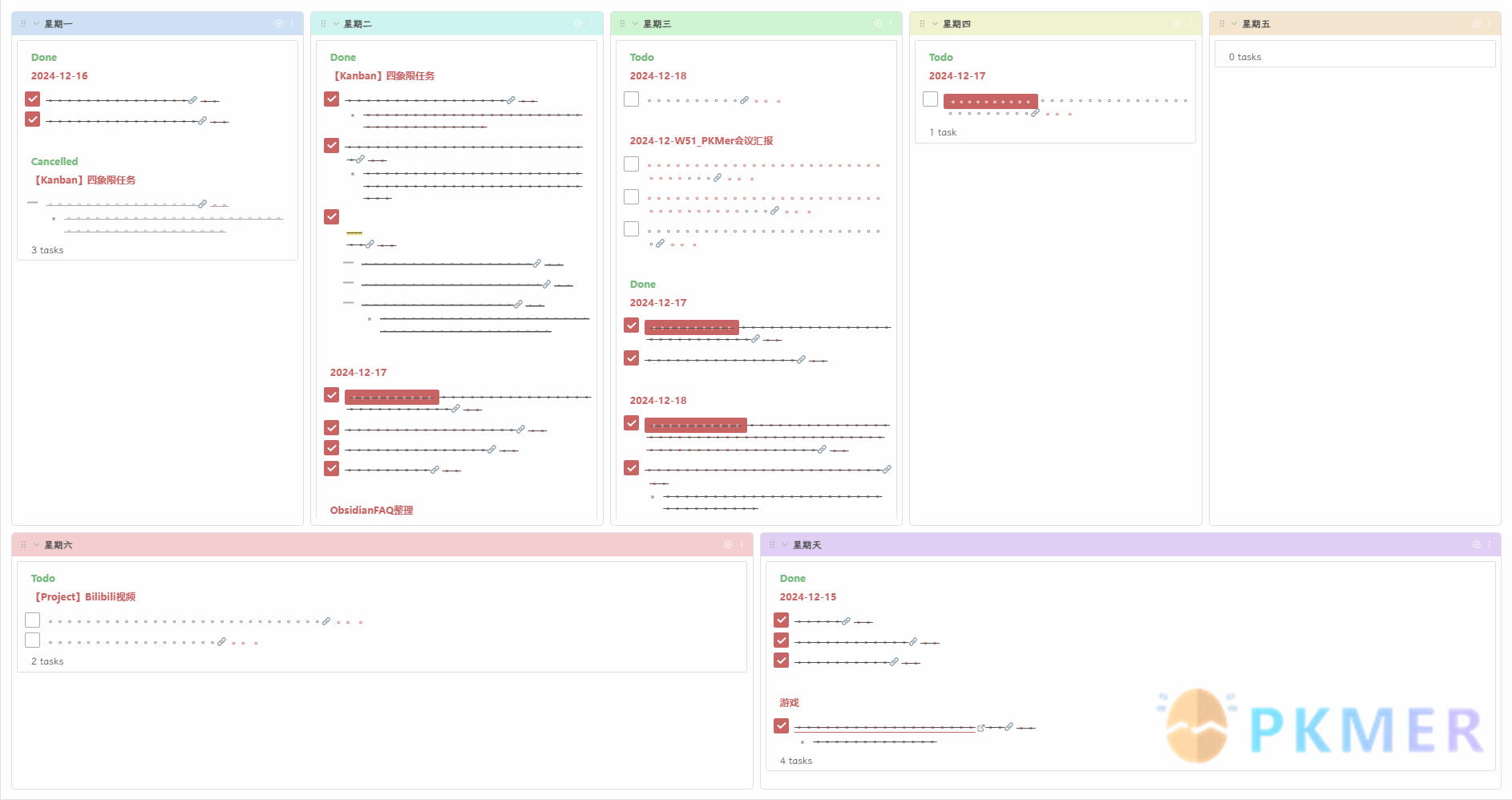Open the 2024-12-17 note link in 星期四
Screen dimensions: 1512x800
957,76
